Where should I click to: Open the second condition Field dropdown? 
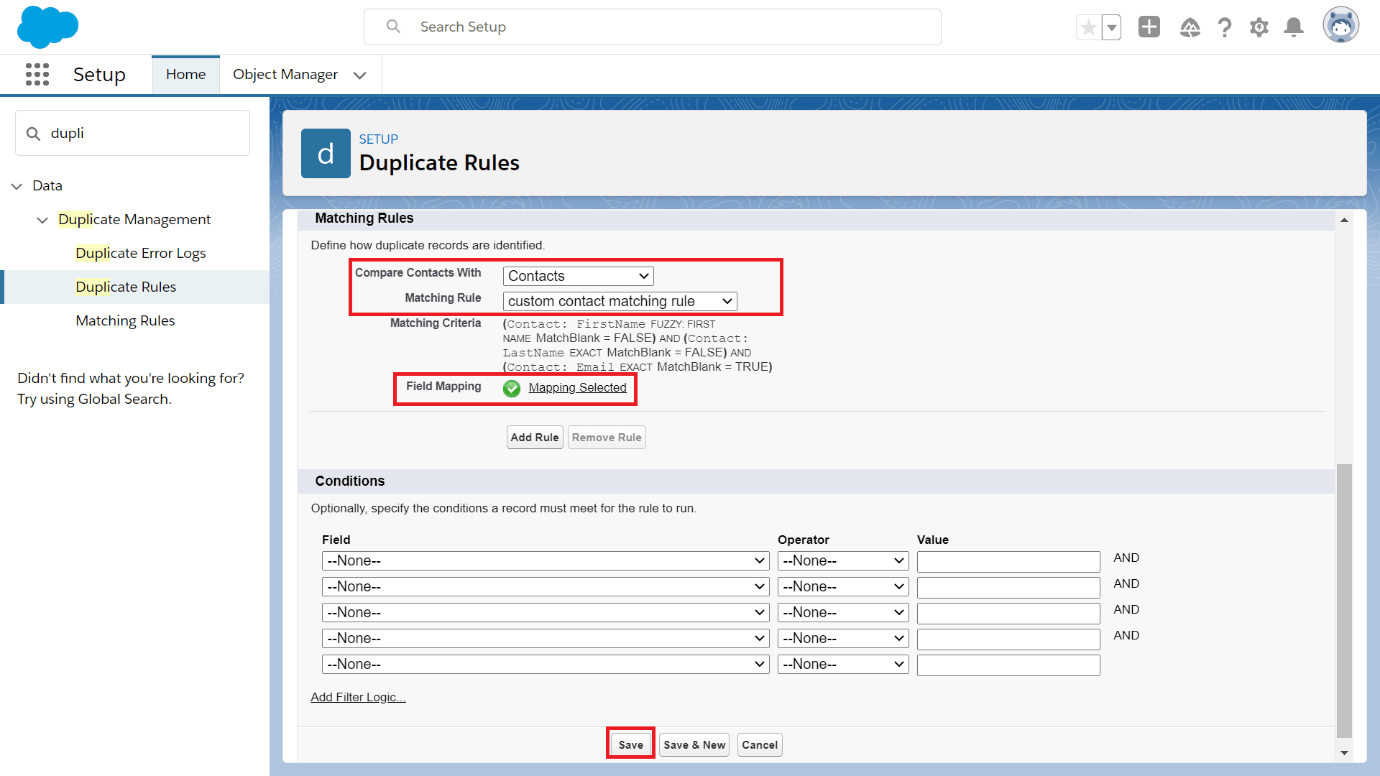click(x=546, y=587)
